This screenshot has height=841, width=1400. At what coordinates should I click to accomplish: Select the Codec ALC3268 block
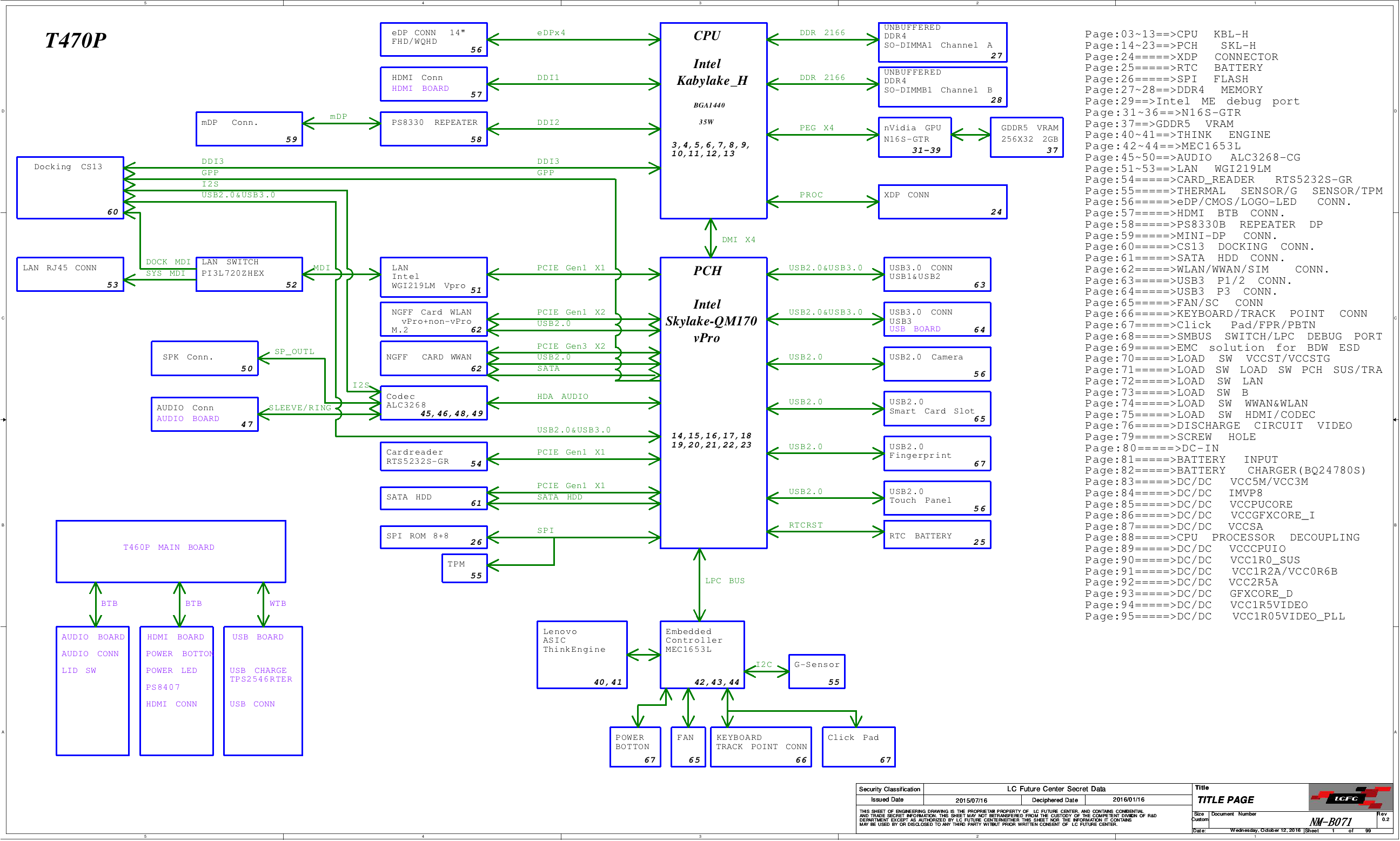pyautogui.click(x=433, y=403)
